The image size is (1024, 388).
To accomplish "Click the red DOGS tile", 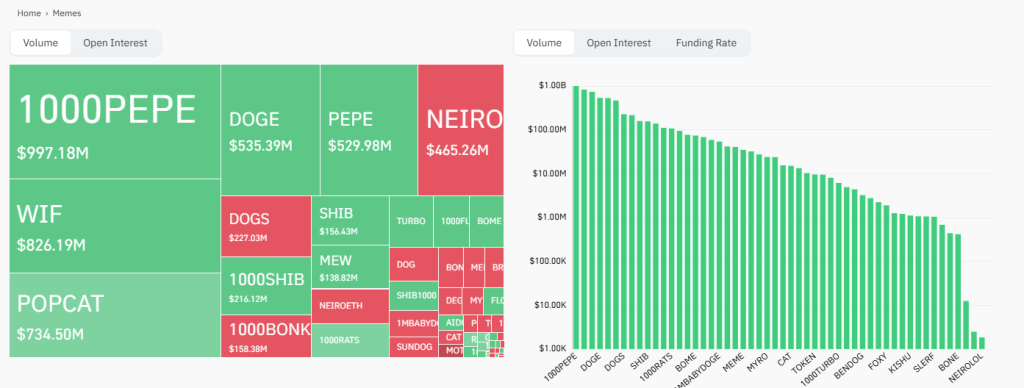I will click(266, 226).
